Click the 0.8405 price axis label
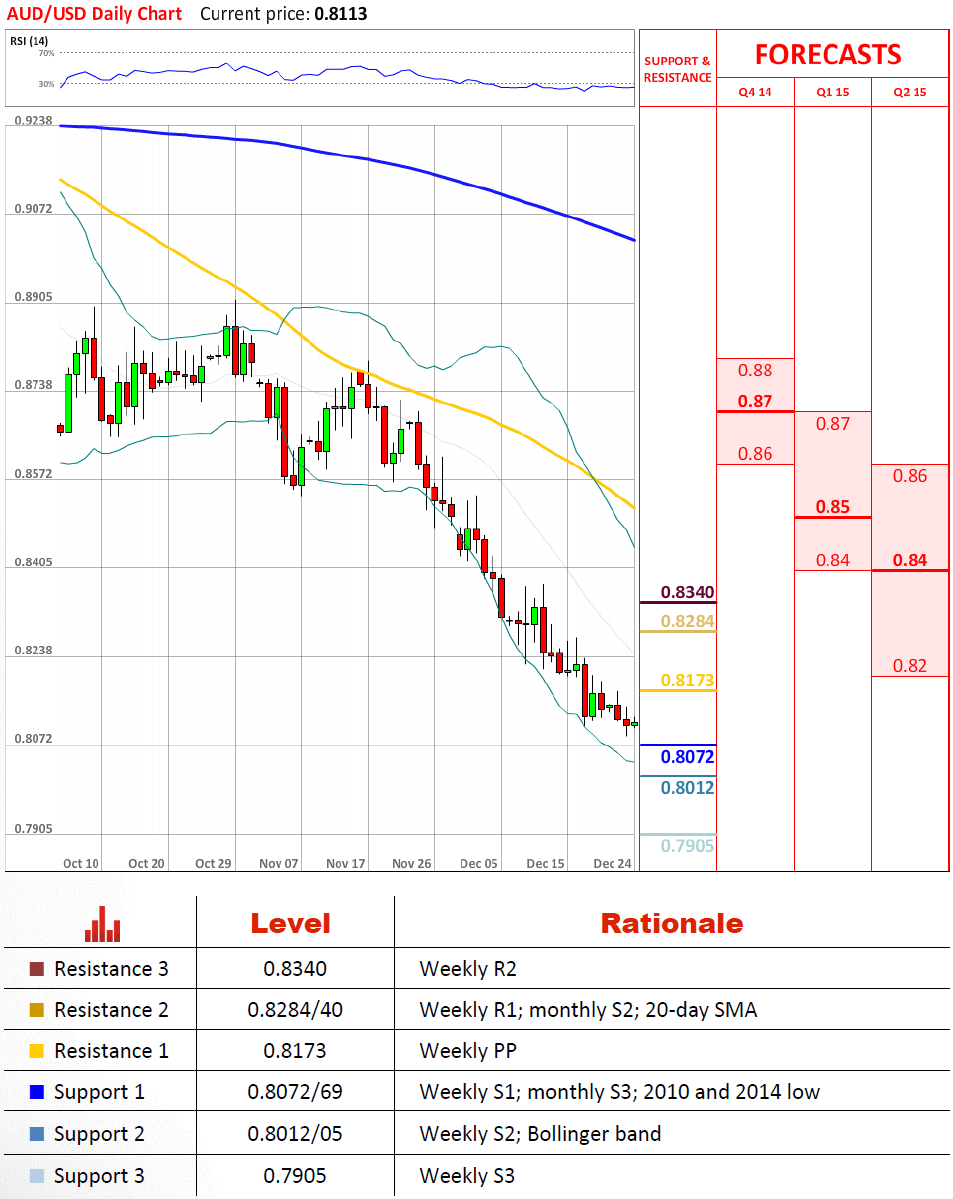 [34, 562]
